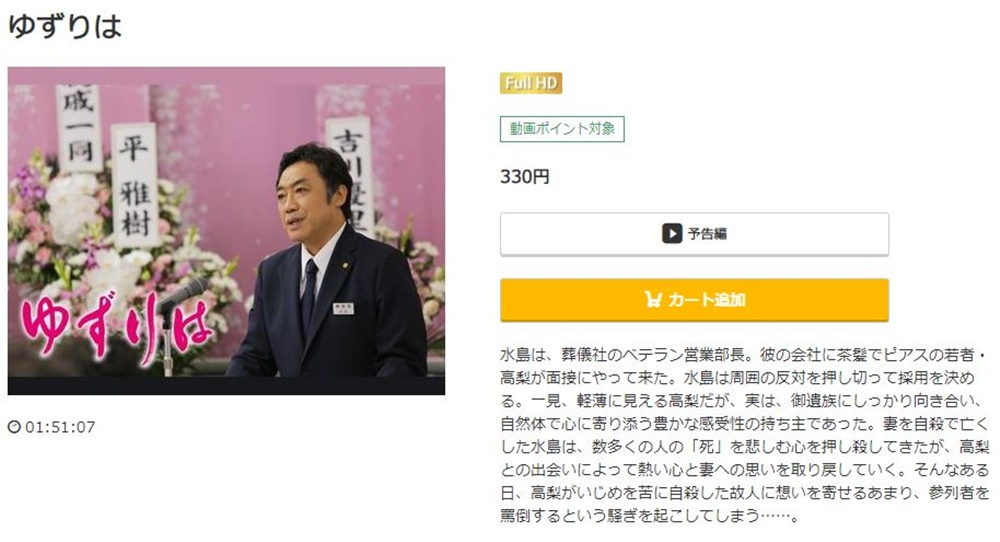Click the play icon in the 予告編 button
The image size is (1000, 542).
(x=672, y=233)
